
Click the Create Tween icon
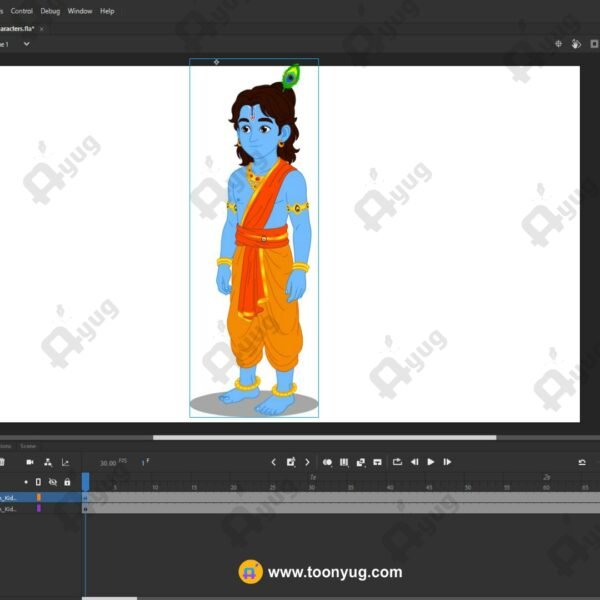(x=360, y=462)
